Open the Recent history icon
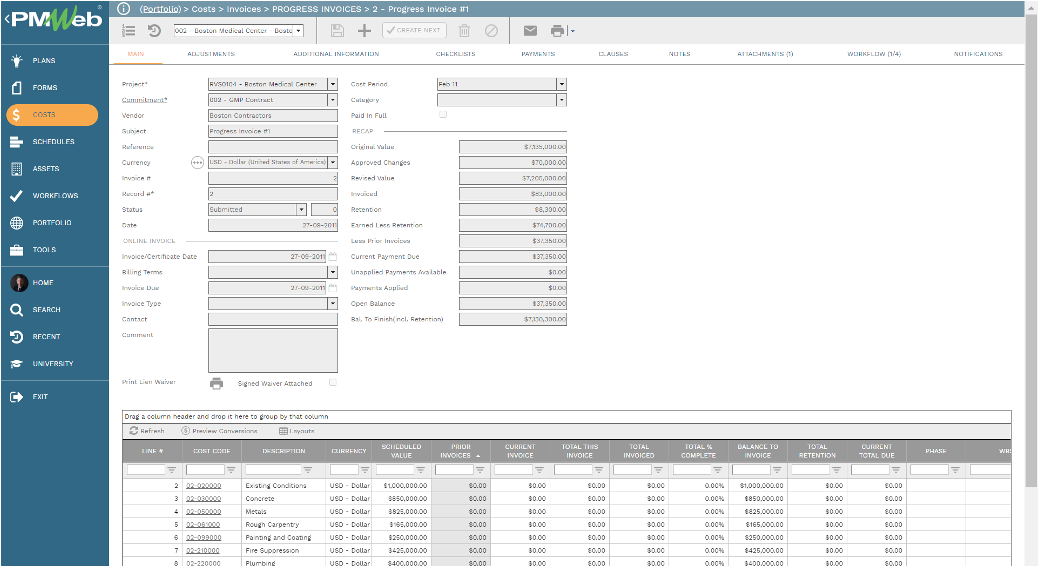This screenshot has width=1038, height=567. (x=17, y=337)
